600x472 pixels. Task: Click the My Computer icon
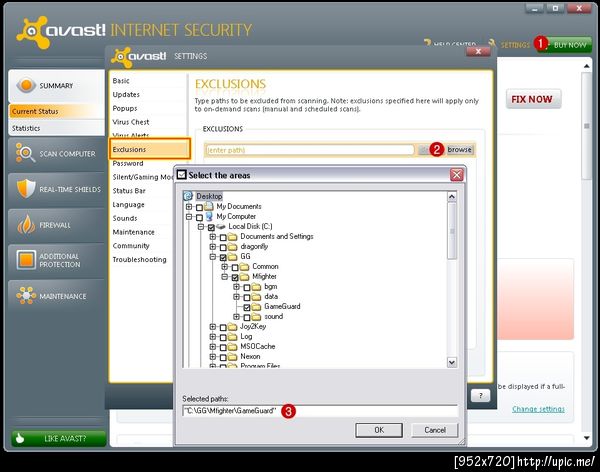pos(209,217)
